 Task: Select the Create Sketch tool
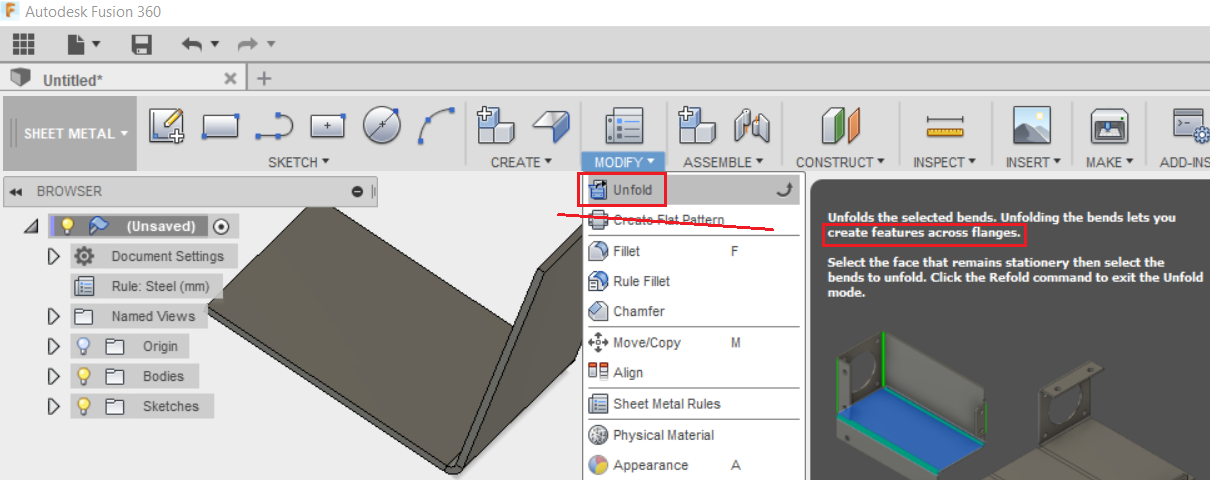[167, 125]
